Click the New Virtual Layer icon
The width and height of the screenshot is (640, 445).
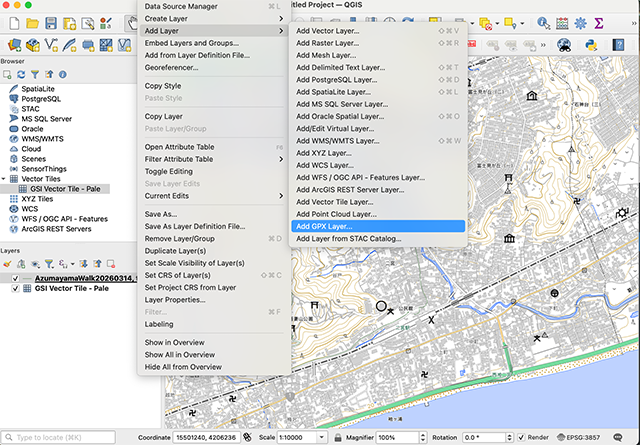point(124,45)
